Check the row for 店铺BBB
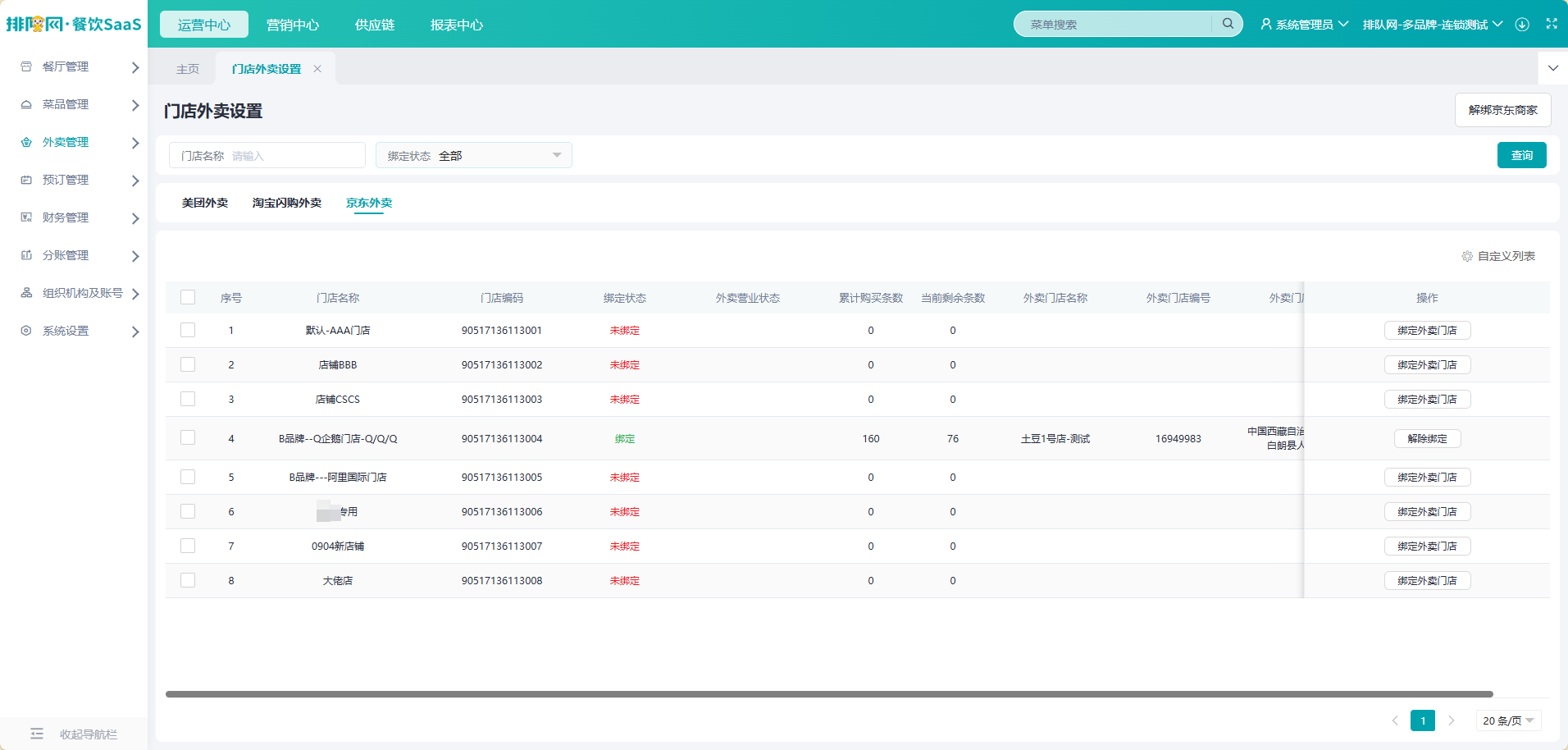The height and width of the screenshot is (750, 1568). pyautogui.click(x=188, y=364)
